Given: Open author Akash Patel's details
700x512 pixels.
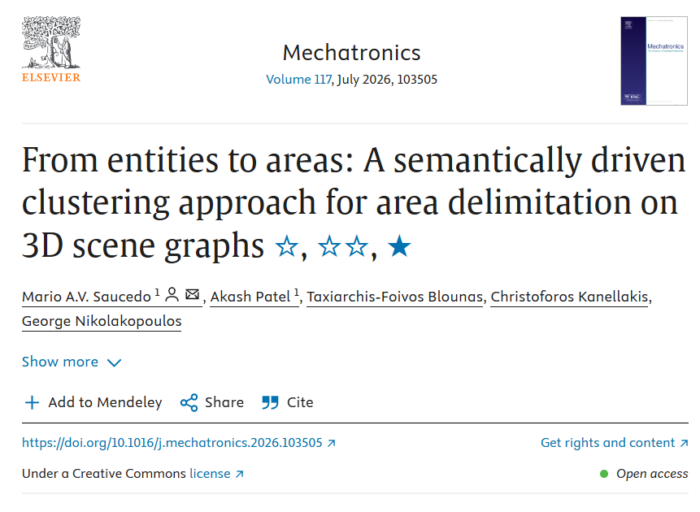Looking at the screenshot, I should [250, 297].
